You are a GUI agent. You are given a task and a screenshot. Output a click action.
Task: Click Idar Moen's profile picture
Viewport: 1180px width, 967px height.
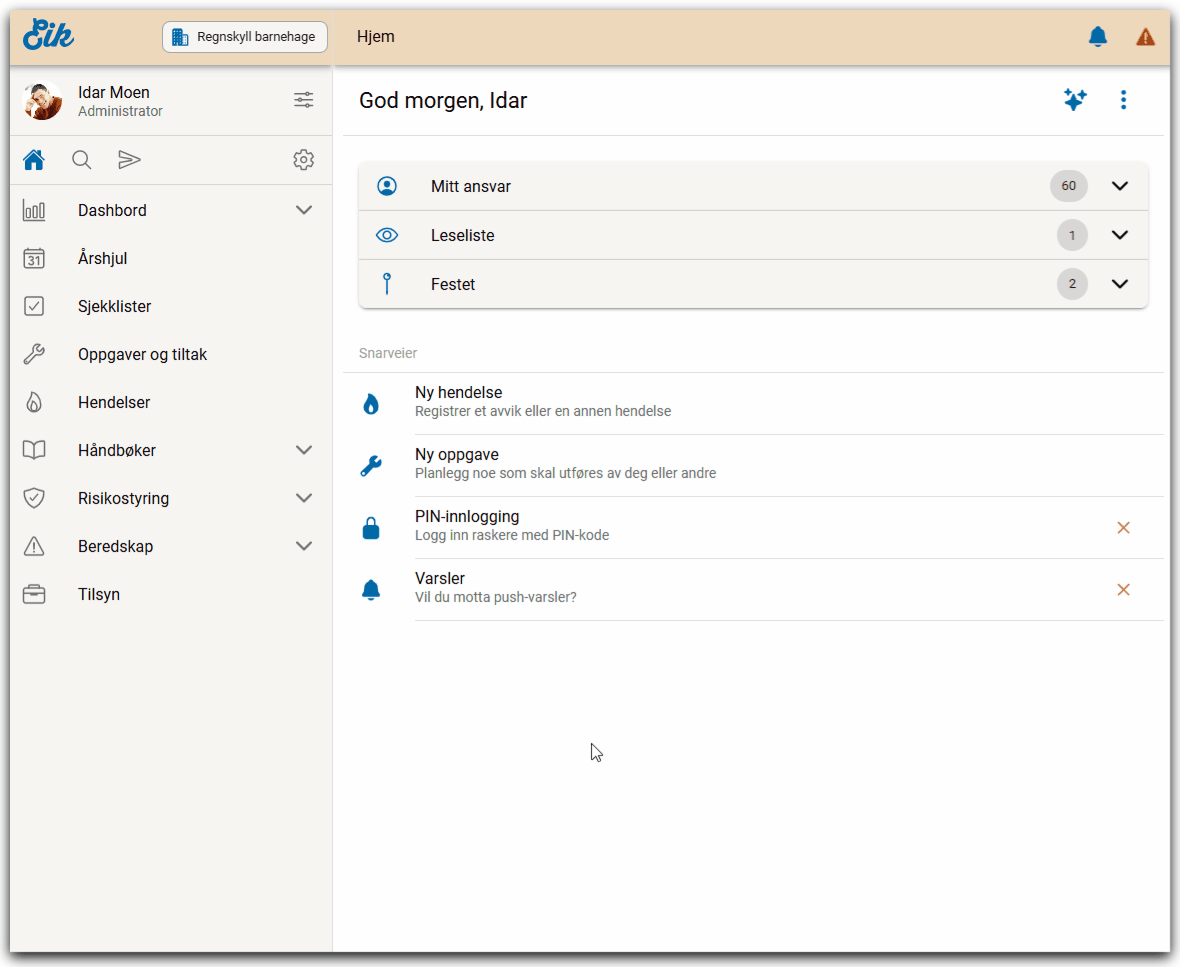(43, 101)
